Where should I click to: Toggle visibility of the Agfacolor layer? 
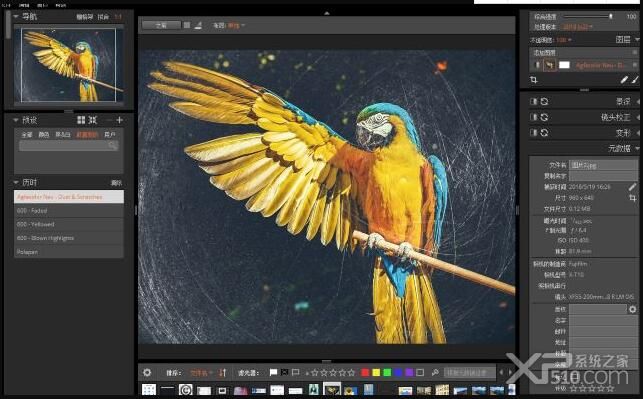point(537,65)
